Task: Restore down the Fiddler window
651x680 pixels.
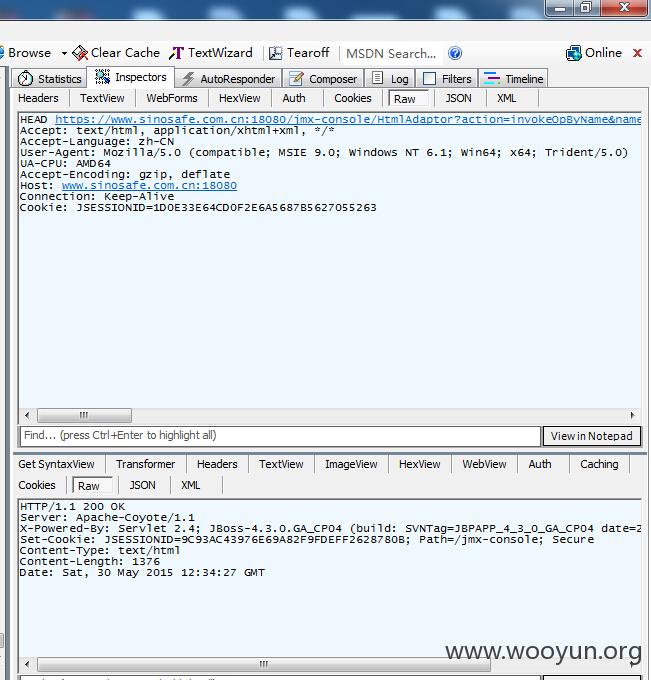Action: [x=586, y=8]
